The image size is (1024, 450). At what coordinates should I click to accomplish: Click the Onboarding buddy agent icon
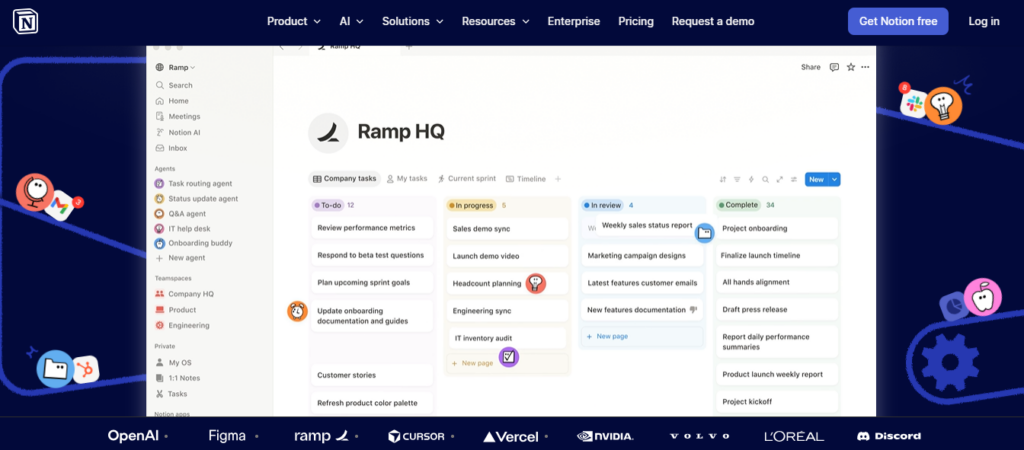[159, 243]
